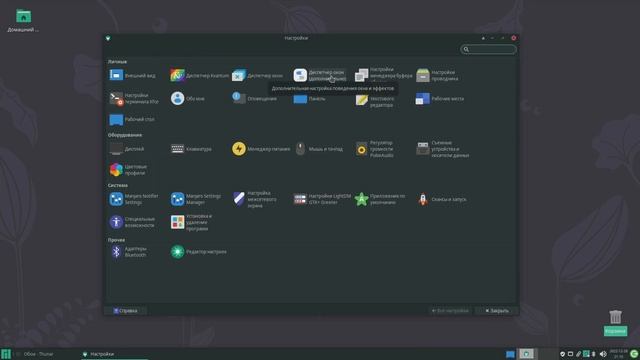Click the Справка help button
Image resolution: width=640 pixels, height=360 pixels.
click(x=126, y=311)
